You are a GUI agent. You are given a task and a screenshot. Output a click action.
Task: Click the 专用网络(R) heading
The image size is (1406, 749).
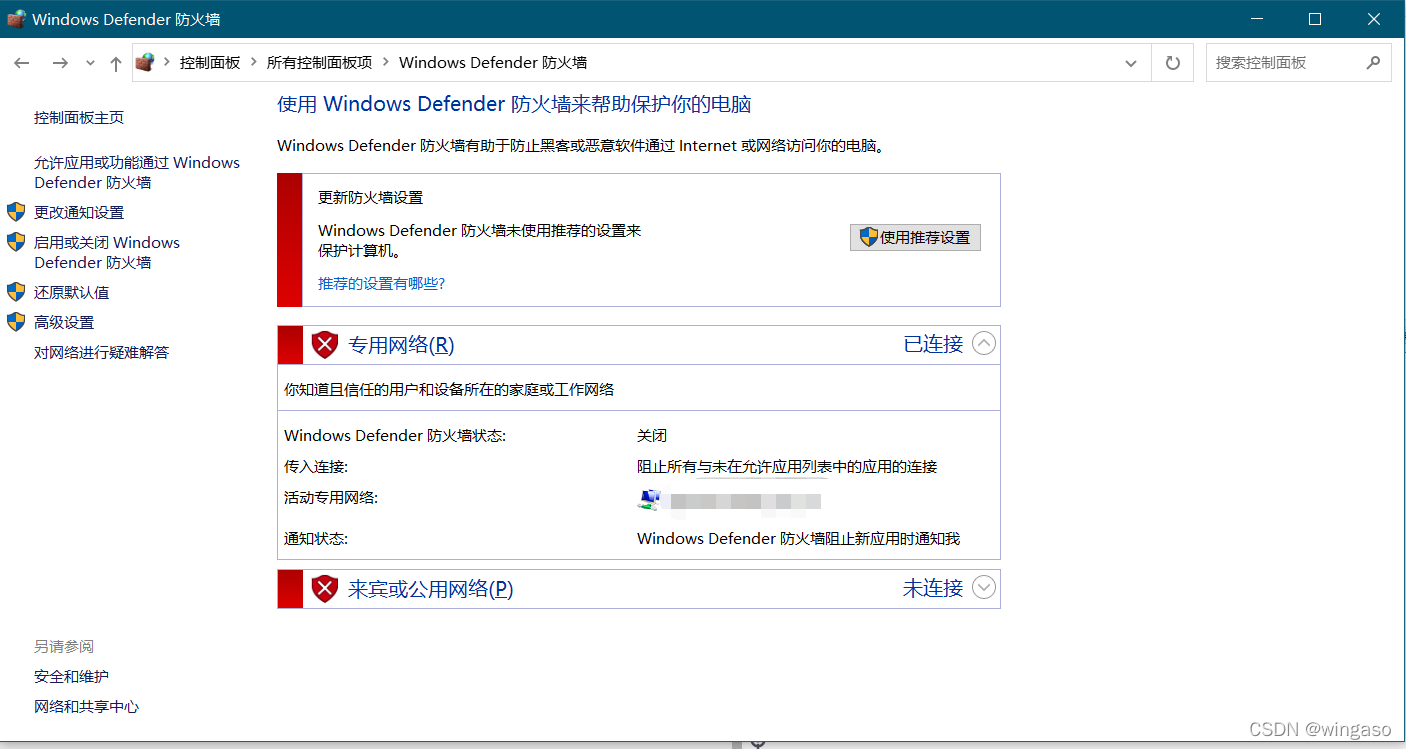(401, 345)
